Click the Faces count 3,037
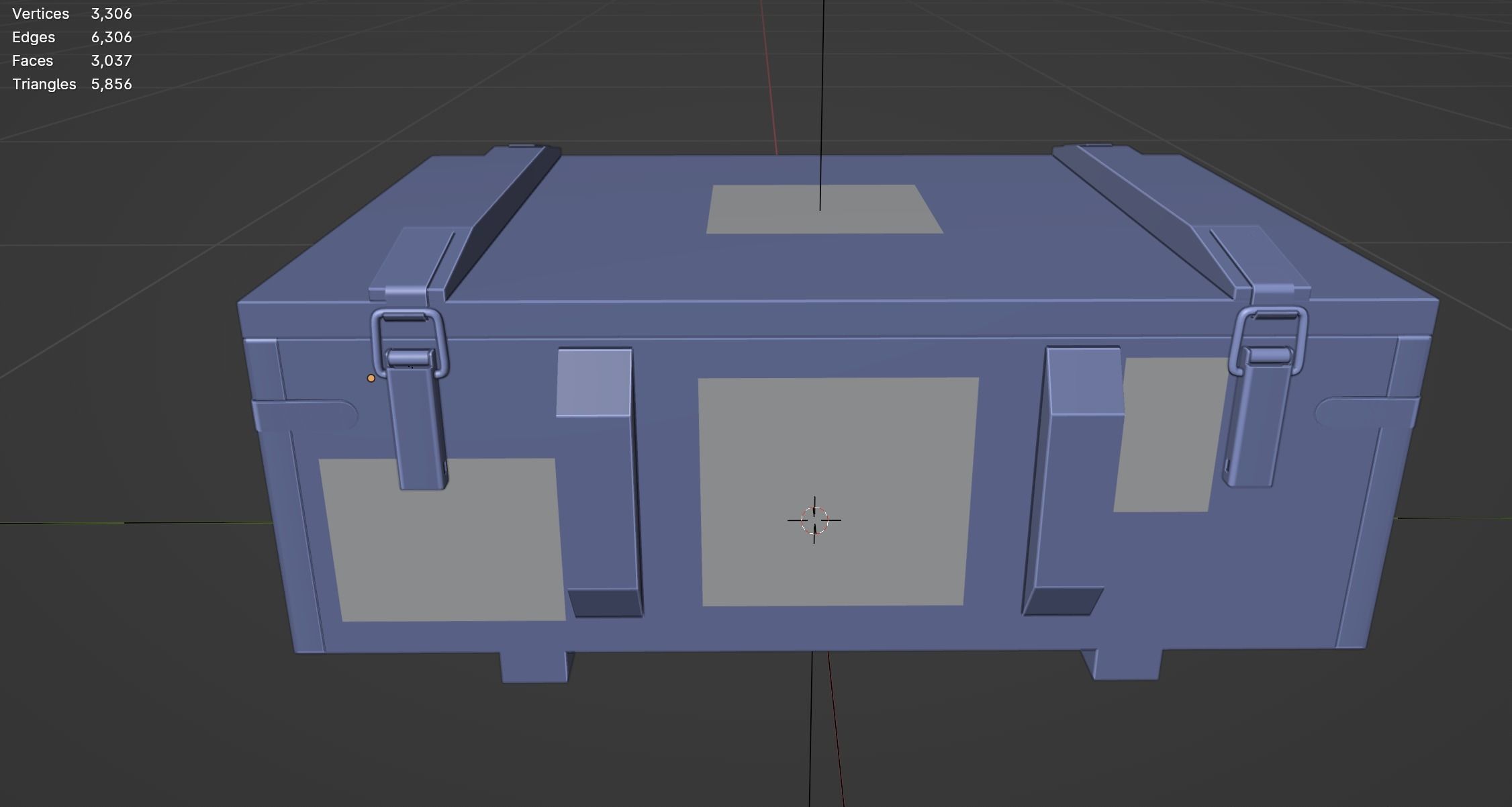The height and width of the screenshot is (807, 1512). point(111,60)
